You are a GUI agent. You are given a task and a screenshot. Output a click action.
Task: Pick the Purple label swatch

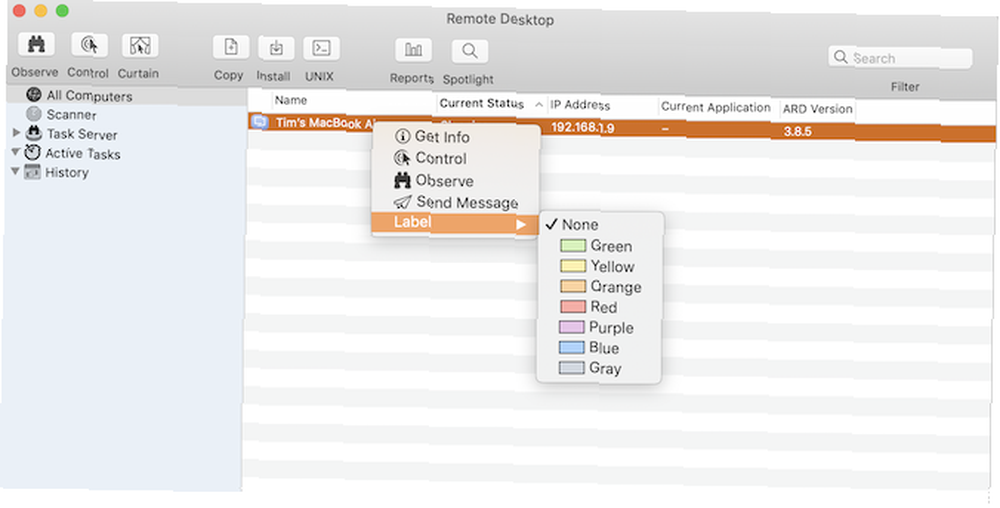[571, 327]
